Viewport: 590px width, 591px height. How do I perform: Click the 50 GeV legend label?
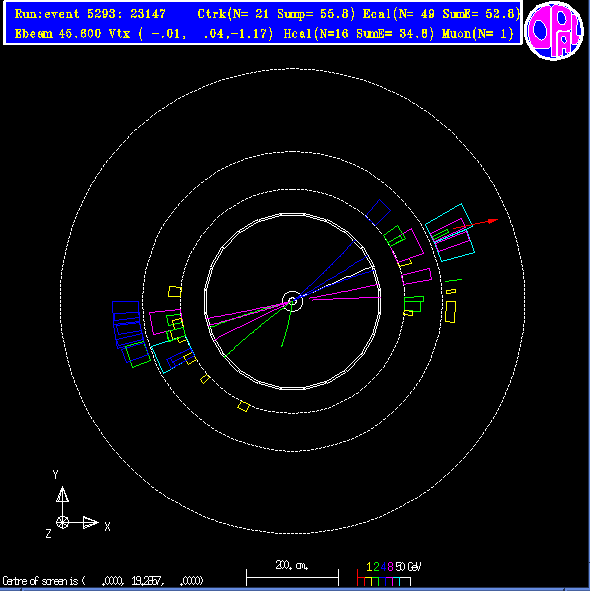coord(408,567)
